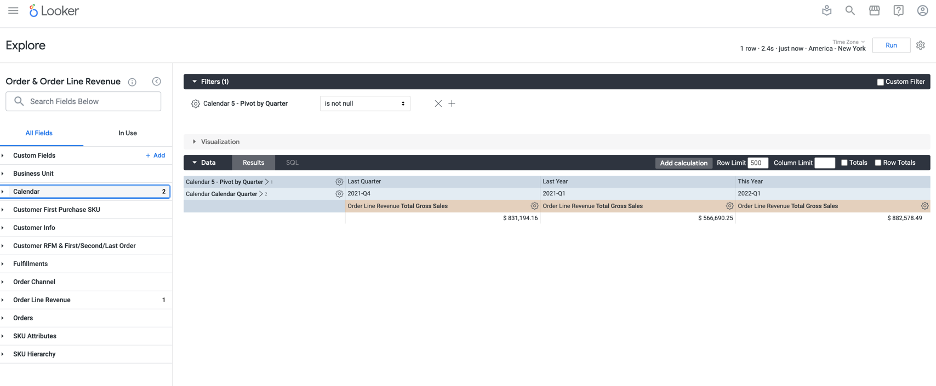Check the Row Totals checkbox

click(878, 162)
